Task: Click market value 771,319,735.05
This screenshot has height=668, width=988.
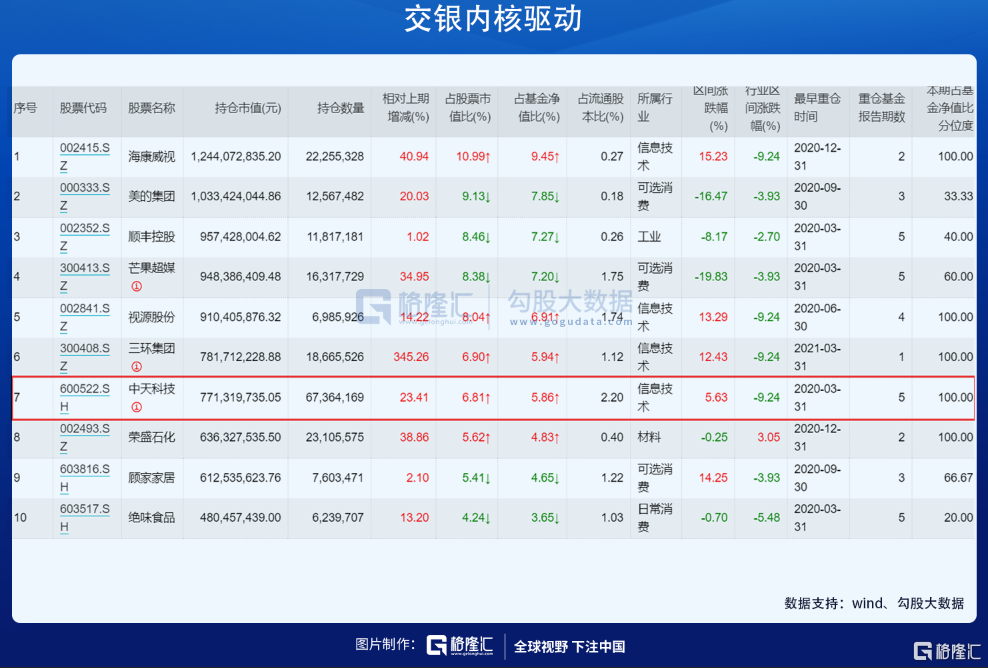Action: [x=241, y=398]
